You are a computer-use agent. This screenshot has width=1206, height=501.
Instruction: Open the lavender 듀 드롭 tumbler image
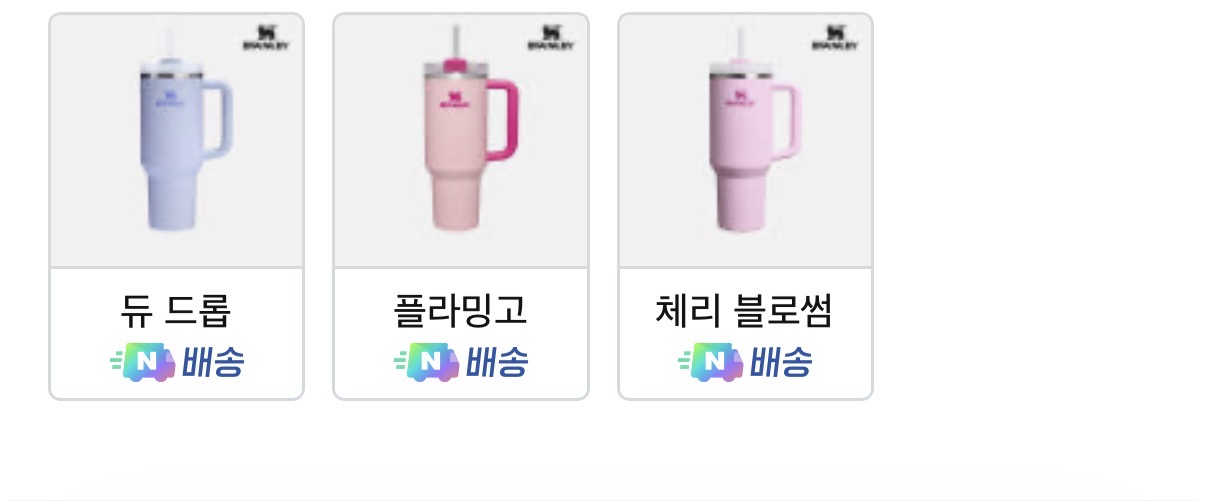tap(176, 141)
